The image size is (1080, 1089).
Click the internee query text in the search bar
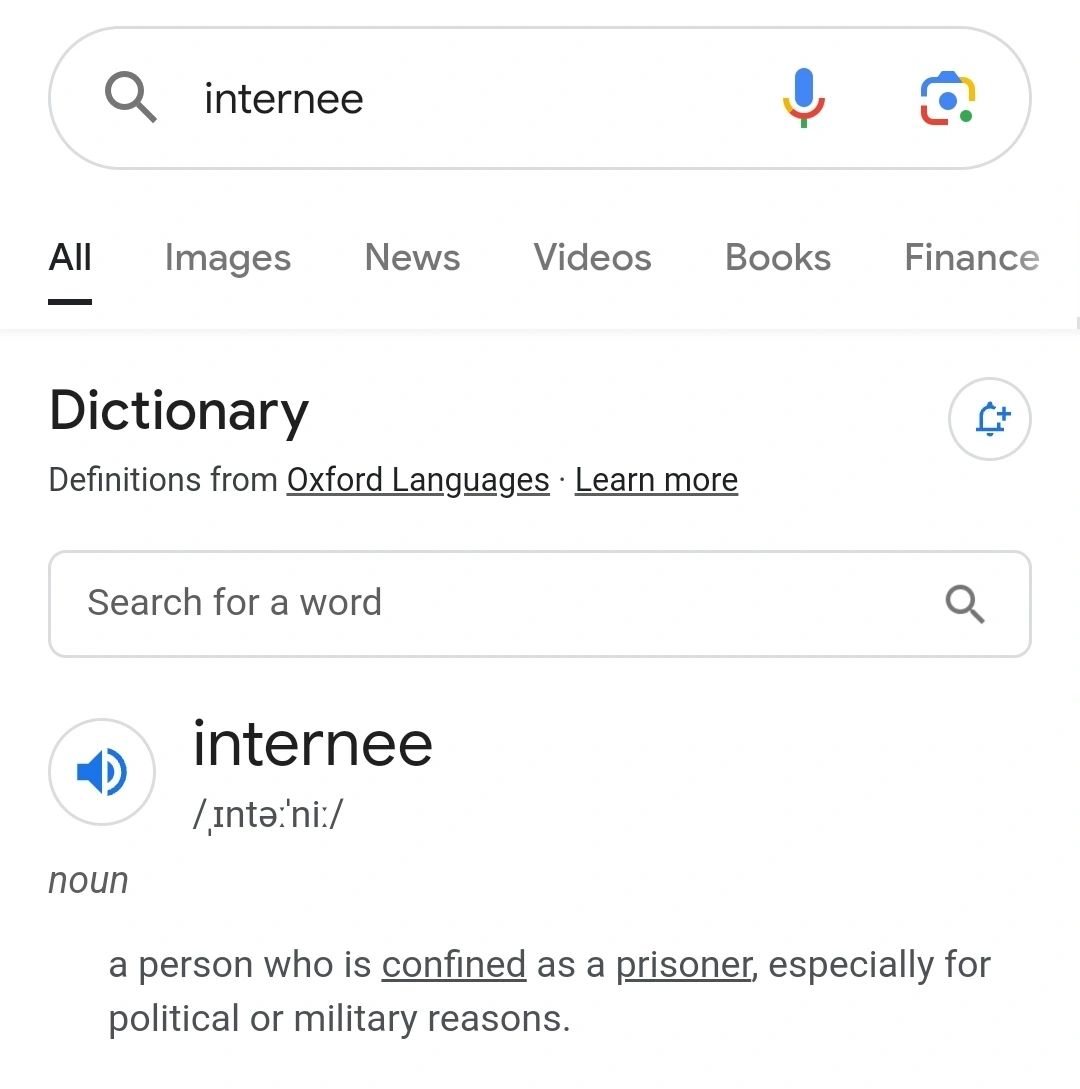point(283,99)
